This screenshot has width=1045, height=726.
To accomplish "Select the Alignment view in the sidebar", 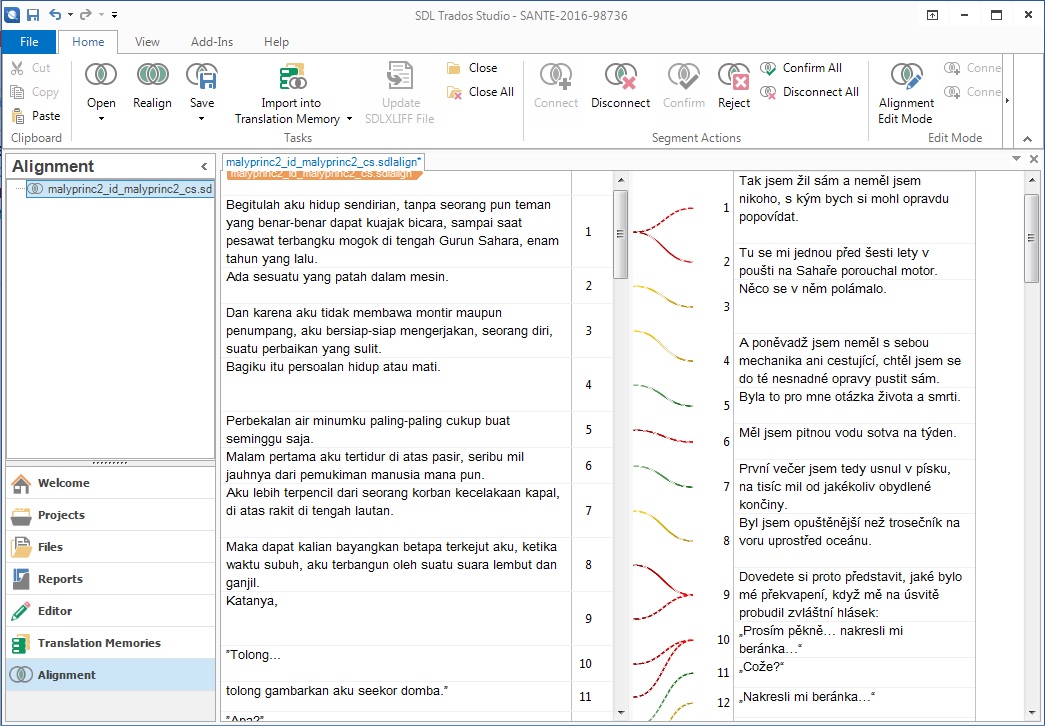I will (111, 675).
